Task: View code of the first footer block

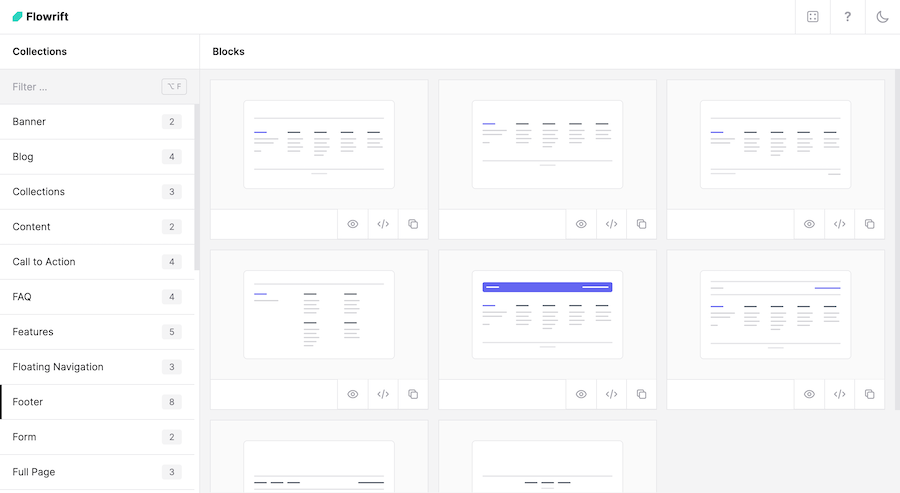Action: pos(383,224)
